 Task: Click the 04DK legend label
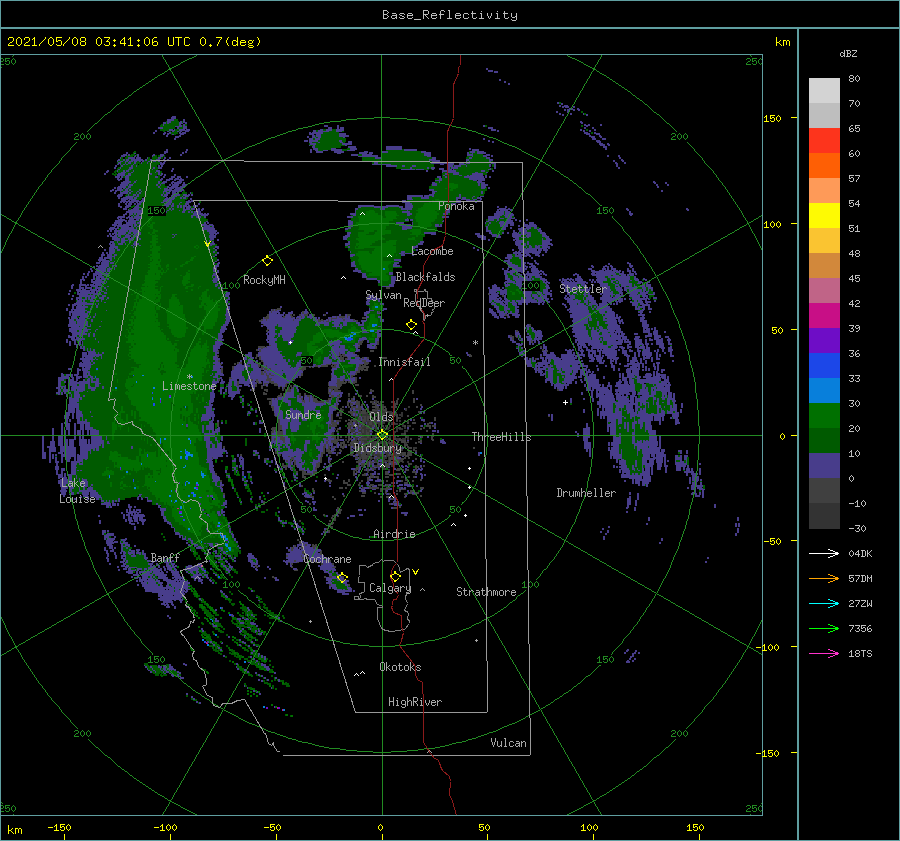pyautogui.click(x=860, y=553)
